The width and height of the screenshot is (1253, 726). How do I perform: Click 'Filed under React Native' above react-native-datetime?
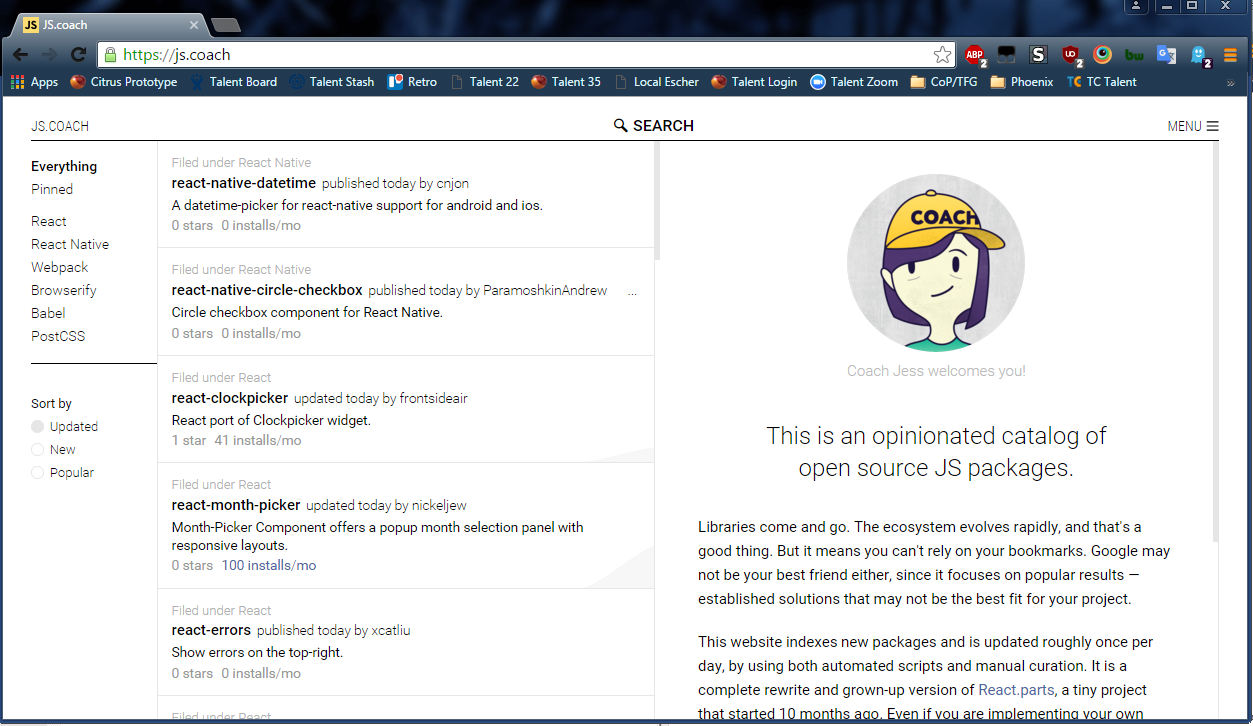(241, 162)
